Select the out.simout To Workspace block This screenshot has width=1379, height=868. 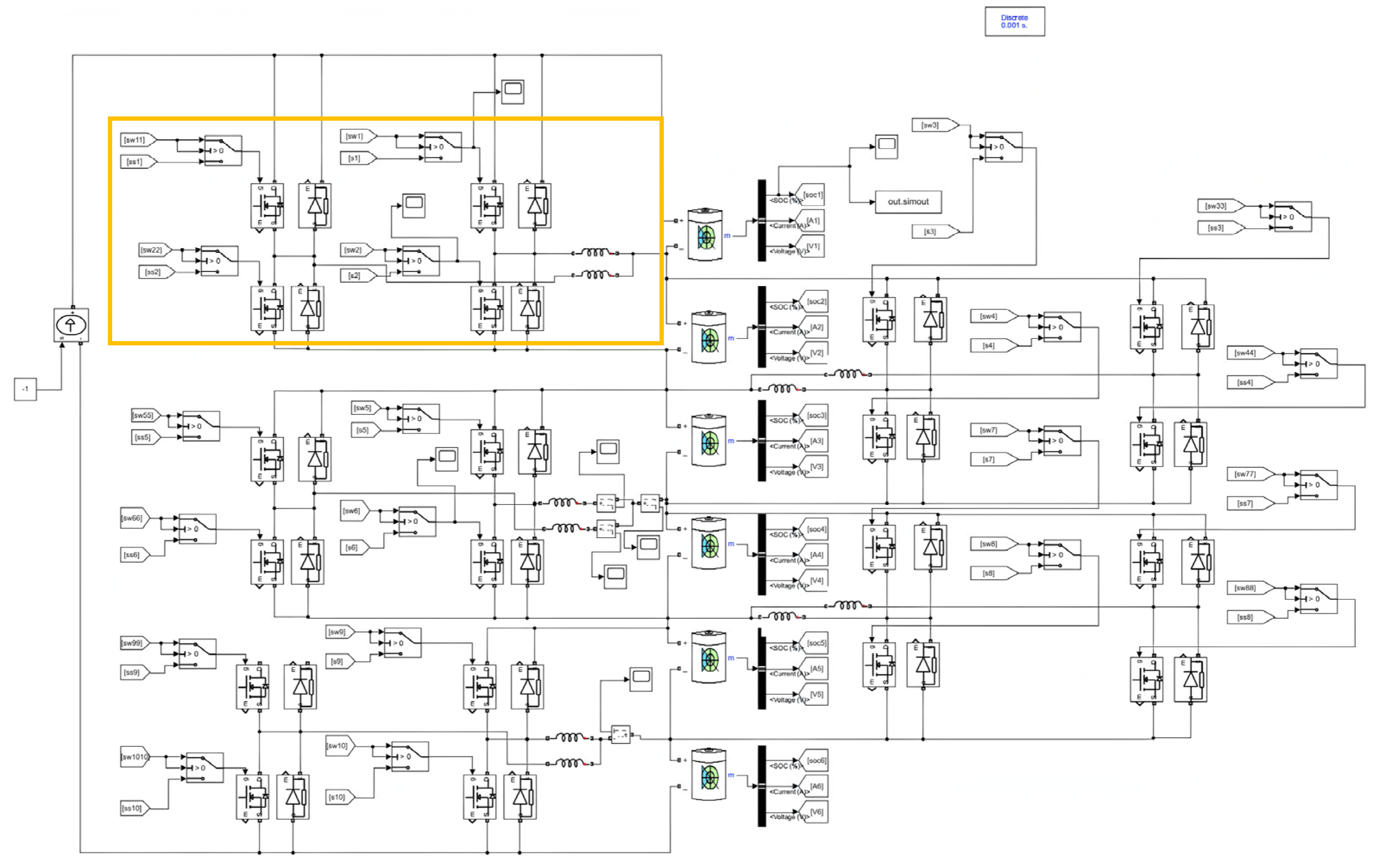click(x=908, y=202)
